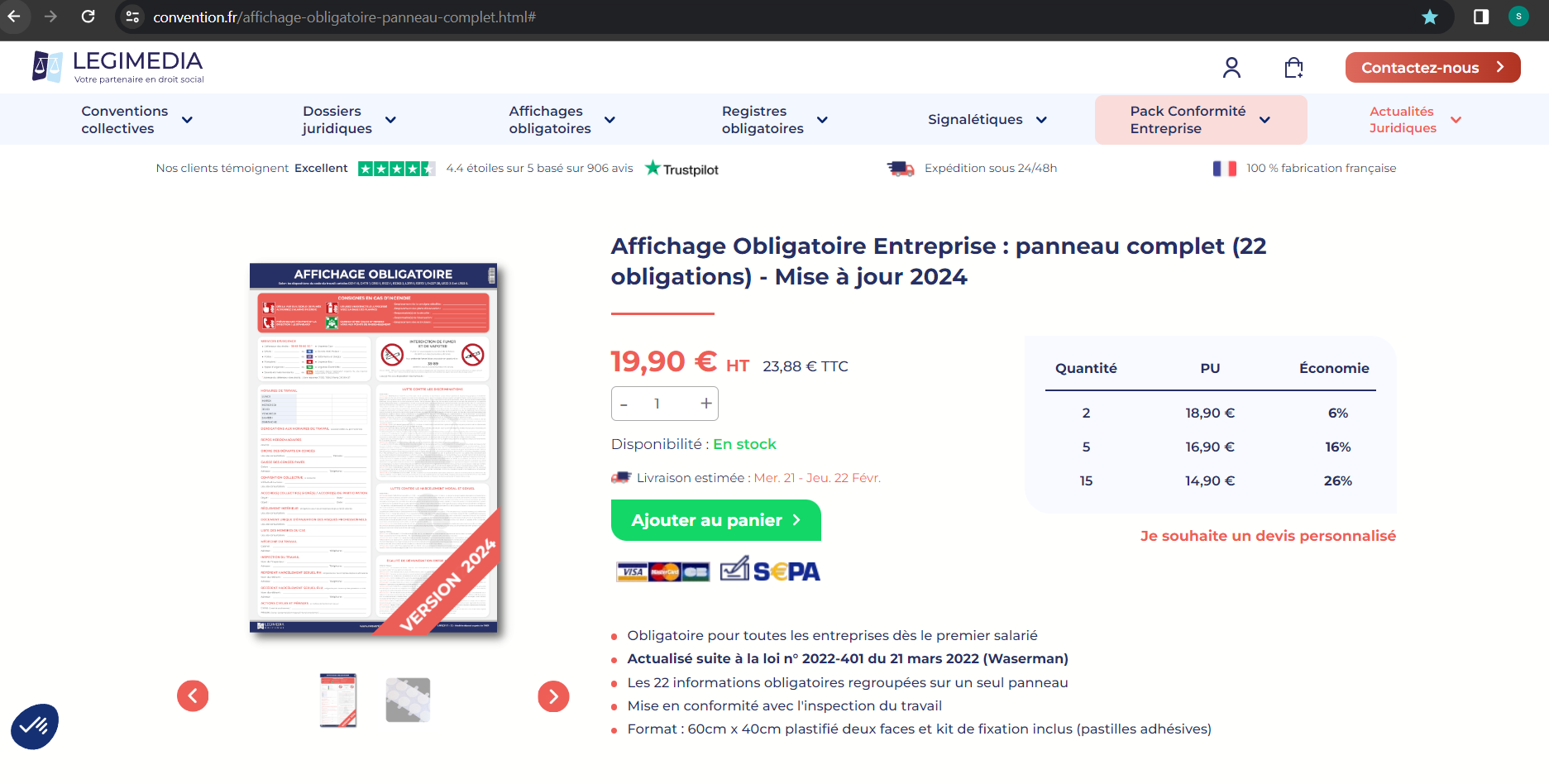Open the browser side panel icon
The image size is (1549, 784).
click(1481, 17)
